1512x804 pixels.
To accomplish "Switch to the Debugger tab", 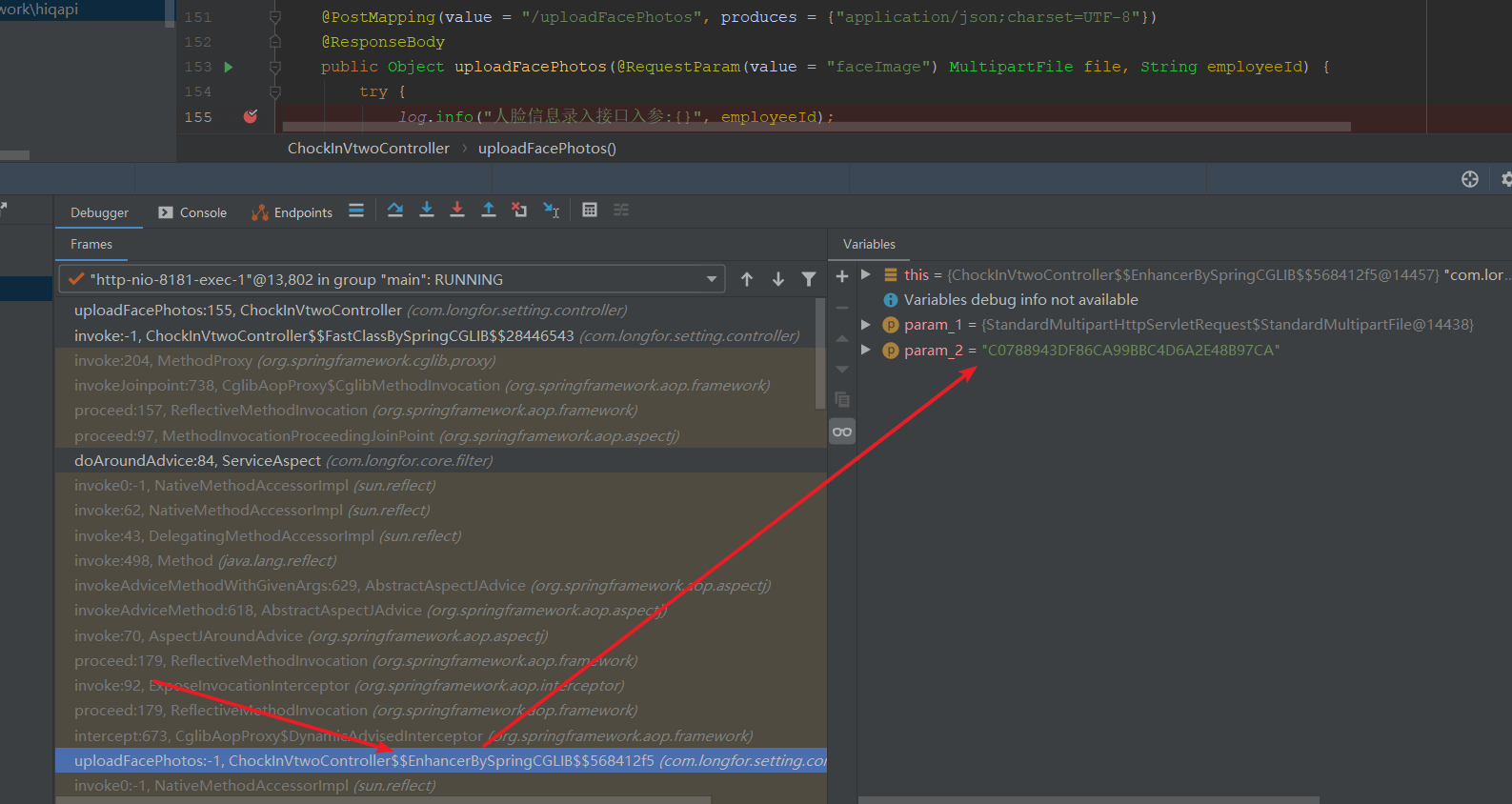I will coord(99,212).
